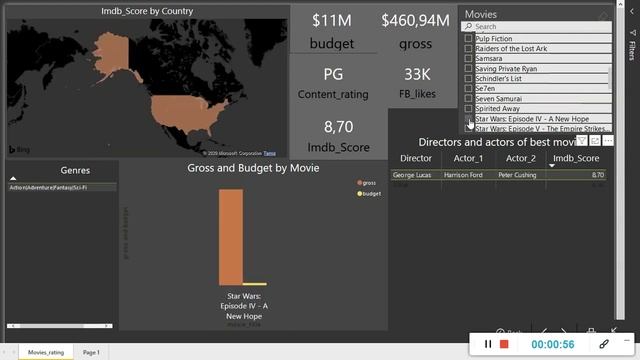The height and width of the screenshot is (360, 640).
Task: Select Pulp Fiction title text
Action: click(493, 39)
